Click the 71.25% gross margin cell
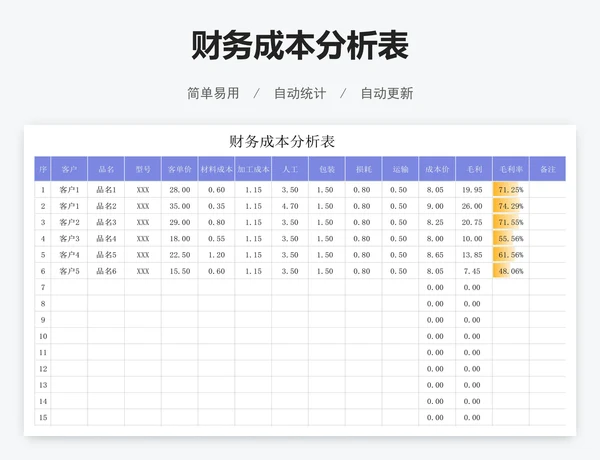 (511, 189)
